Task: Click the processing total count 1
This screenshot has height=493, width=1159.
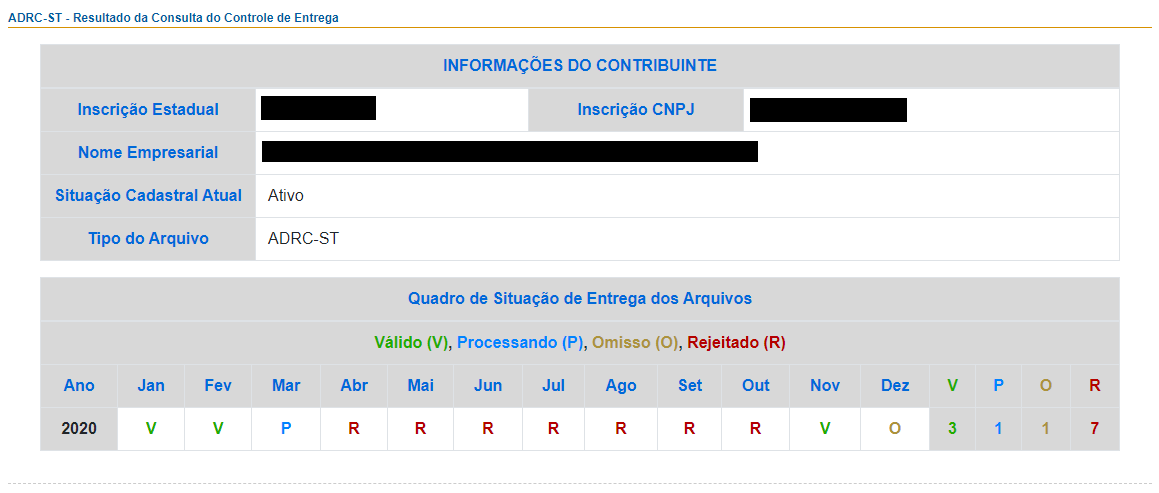Action: click(999, 429)
